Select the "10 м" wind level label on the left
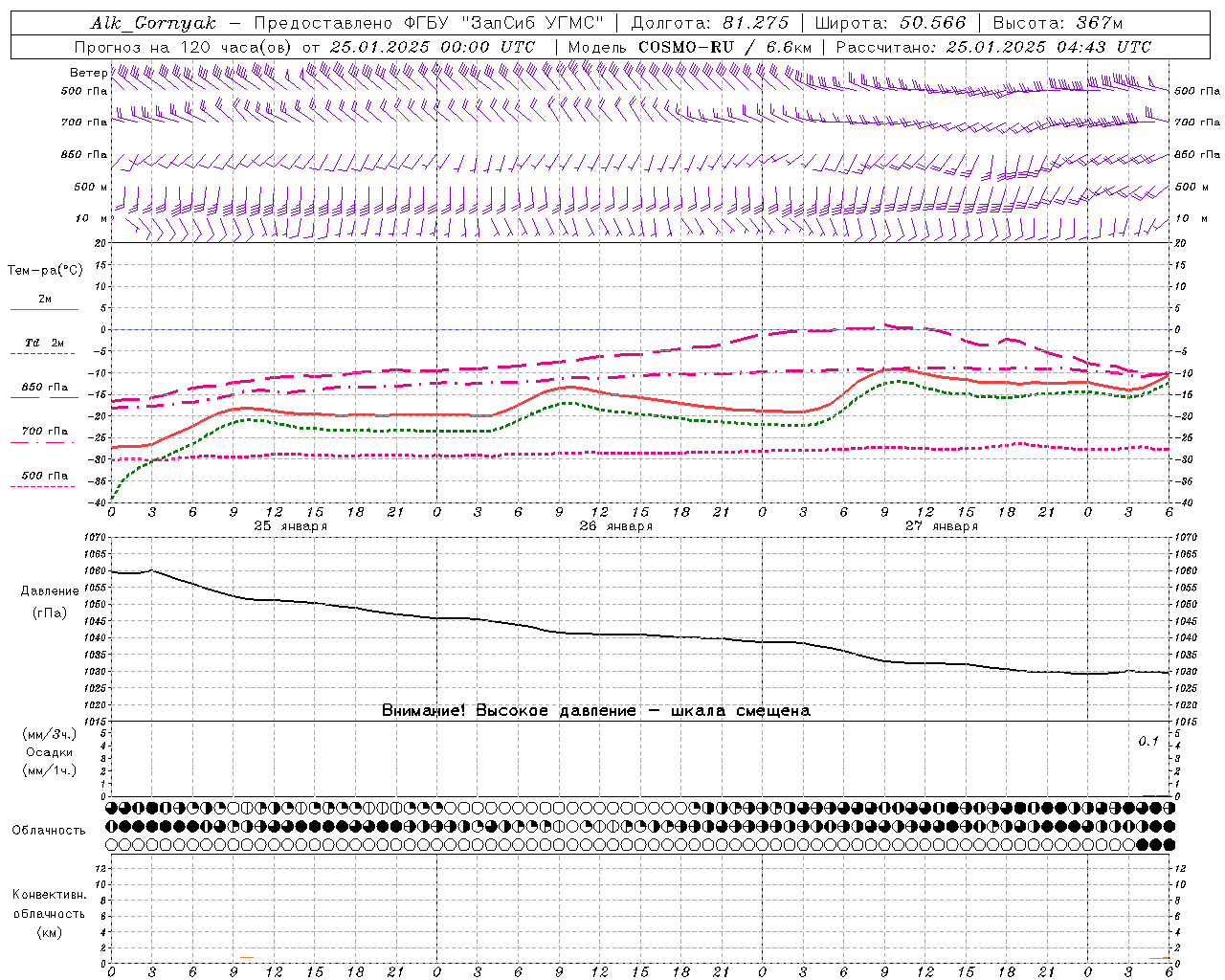The height and width of the screenshot is (980, 1225). 92,218
